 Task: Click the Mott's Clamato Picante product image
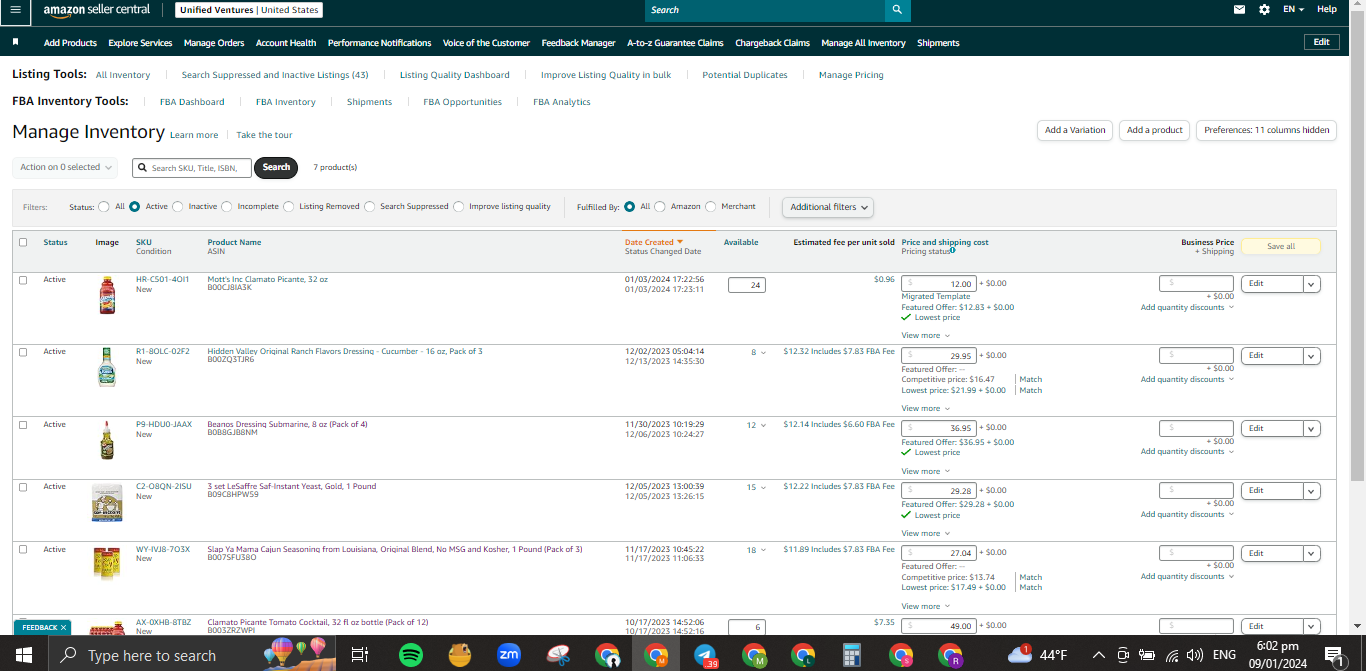107,296
